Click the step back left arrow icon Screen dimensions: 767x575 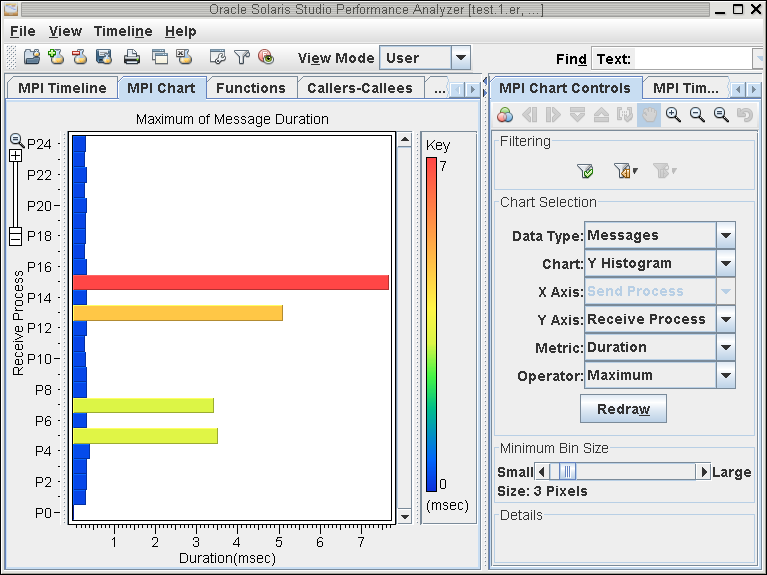(x=529, y=115)
